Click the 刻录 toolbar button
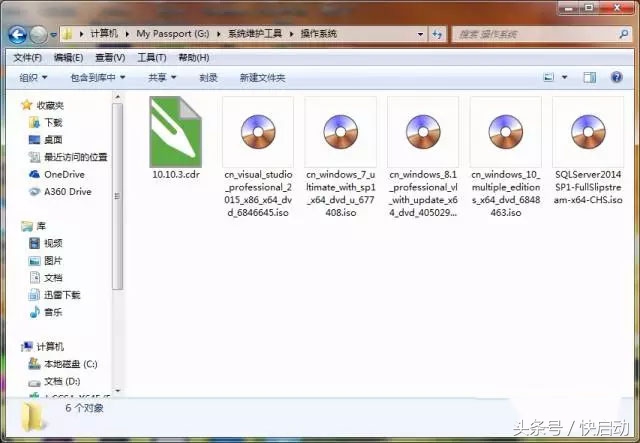Viewport: 640px width, 443px height. click(208, 78)
